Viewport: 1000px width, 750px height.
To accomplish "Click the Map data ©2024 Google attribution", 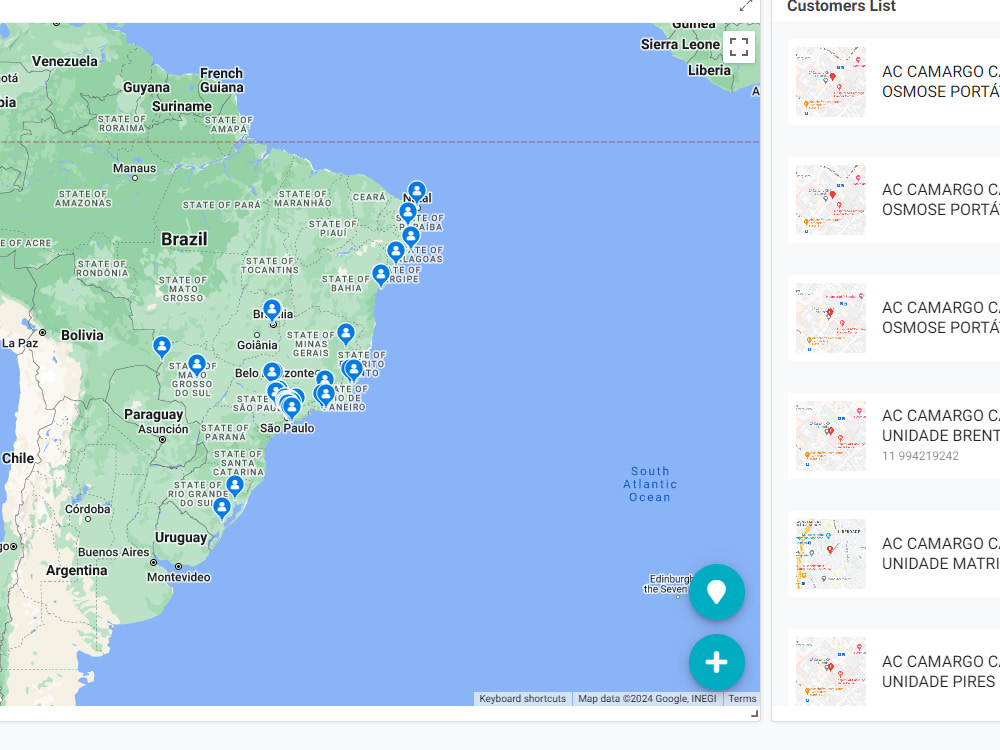I will coord(647,698).
